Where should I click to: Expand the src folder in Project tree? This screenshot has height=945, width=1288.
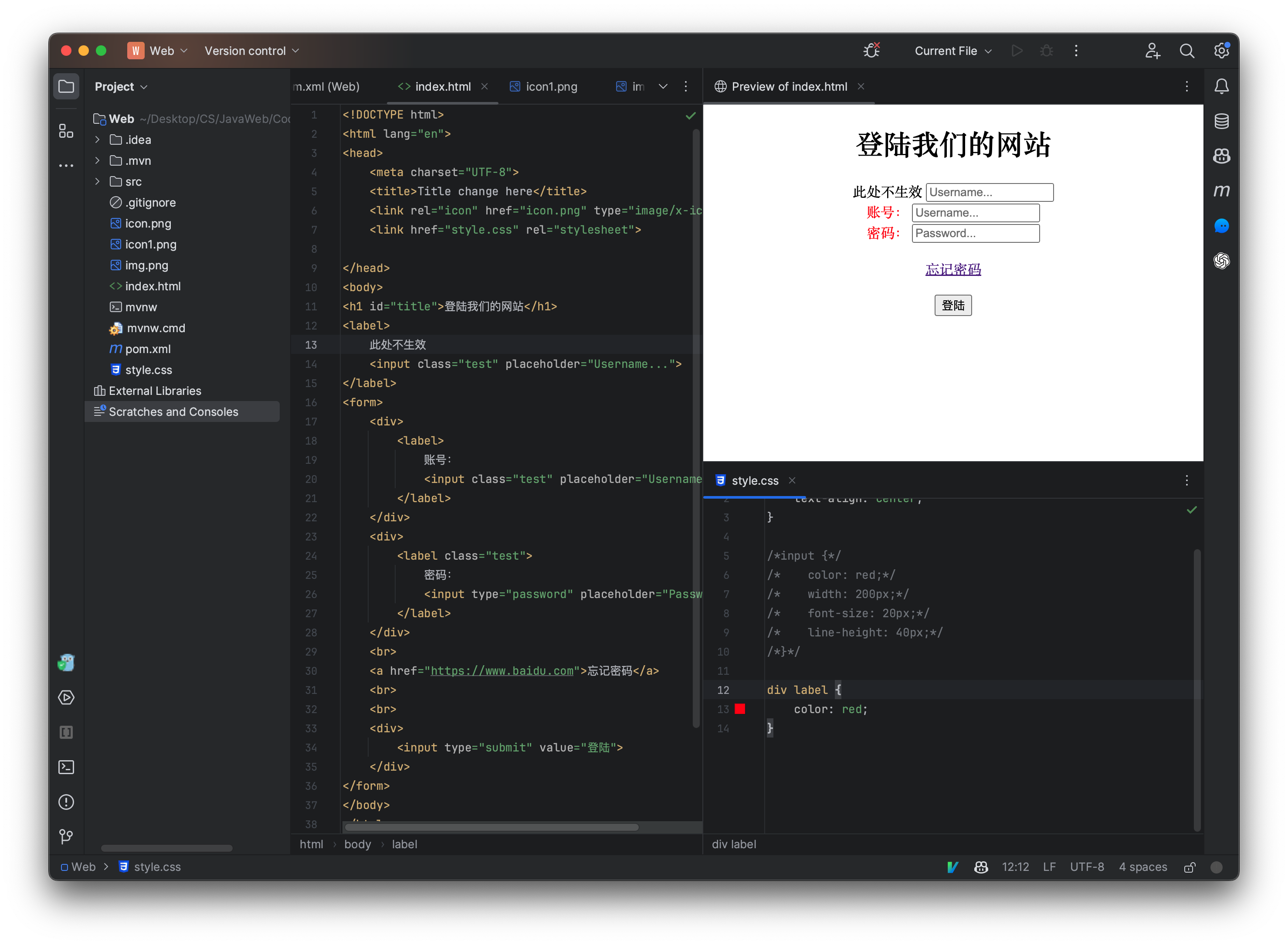97,181
